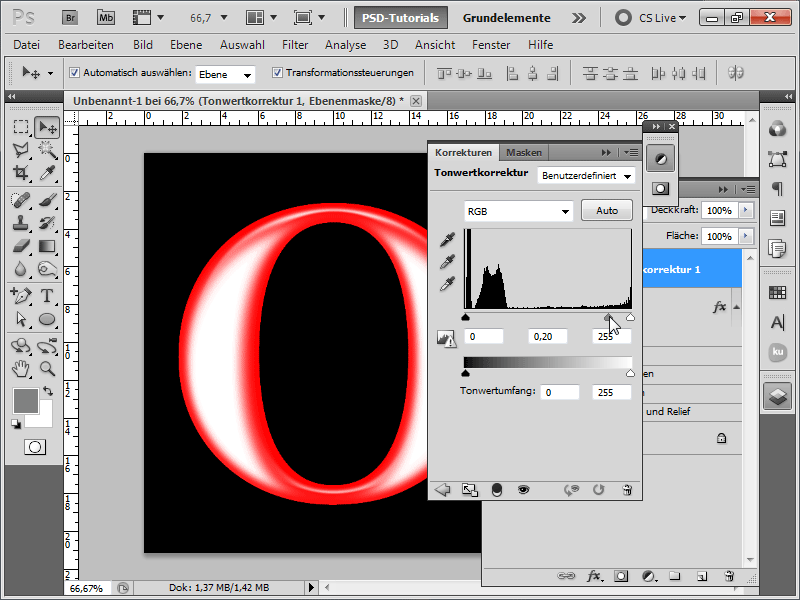Toggle adjustment layer visibility eye icon
Image resolution: width=800 pixels, height=600 pixels.
point(523,490)
